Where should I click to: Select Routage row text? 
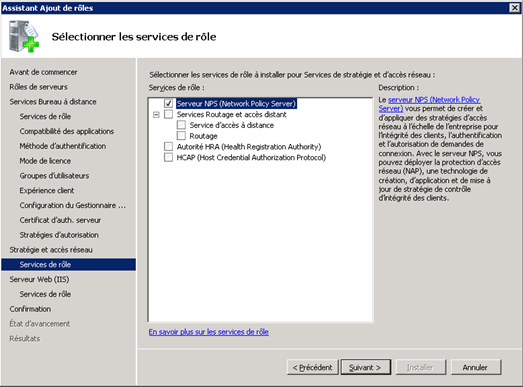click(203, 136)
